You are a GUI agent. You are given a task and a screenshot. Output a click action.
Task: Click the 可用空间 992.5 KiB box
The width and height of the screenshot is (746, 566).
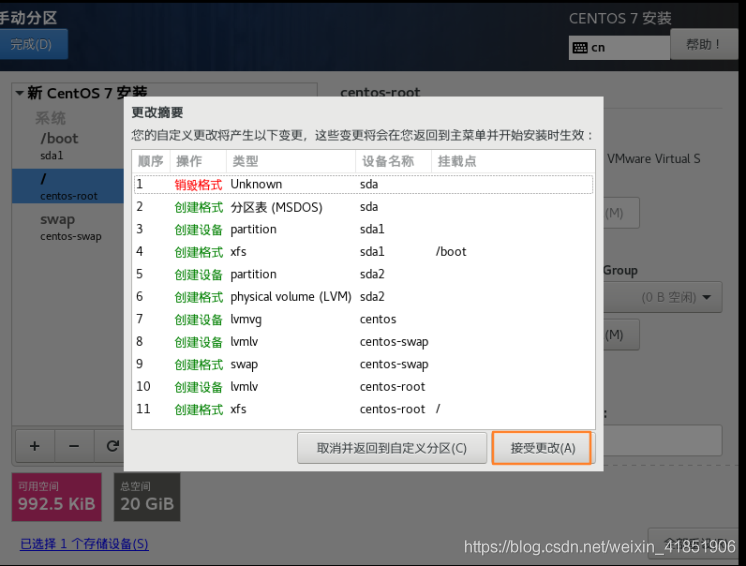pos(57,497)
